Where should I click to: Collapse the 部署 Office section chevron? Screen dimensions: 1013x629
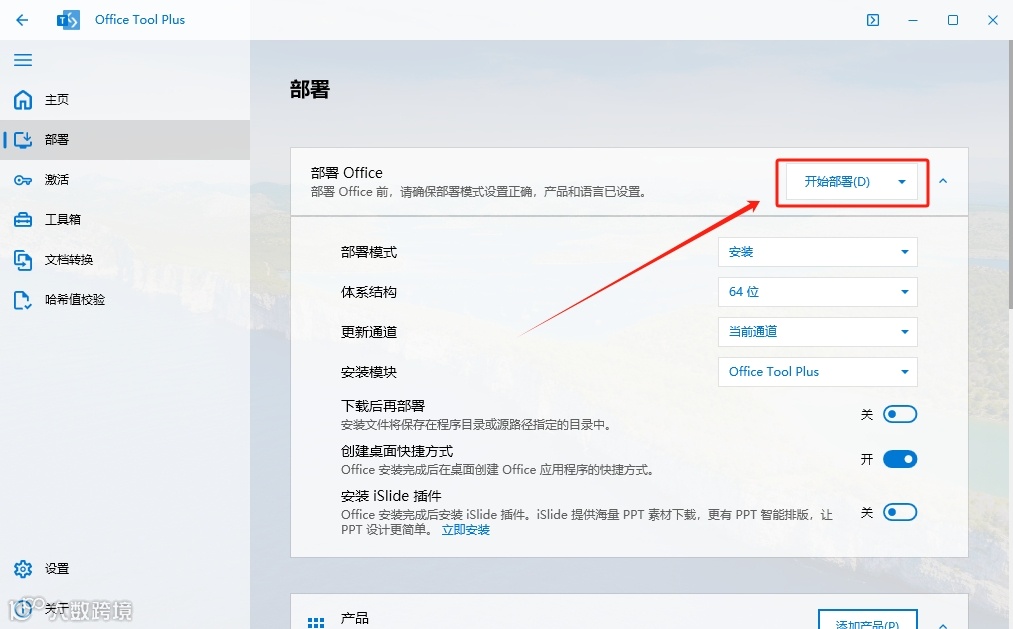tap(943, 181)
